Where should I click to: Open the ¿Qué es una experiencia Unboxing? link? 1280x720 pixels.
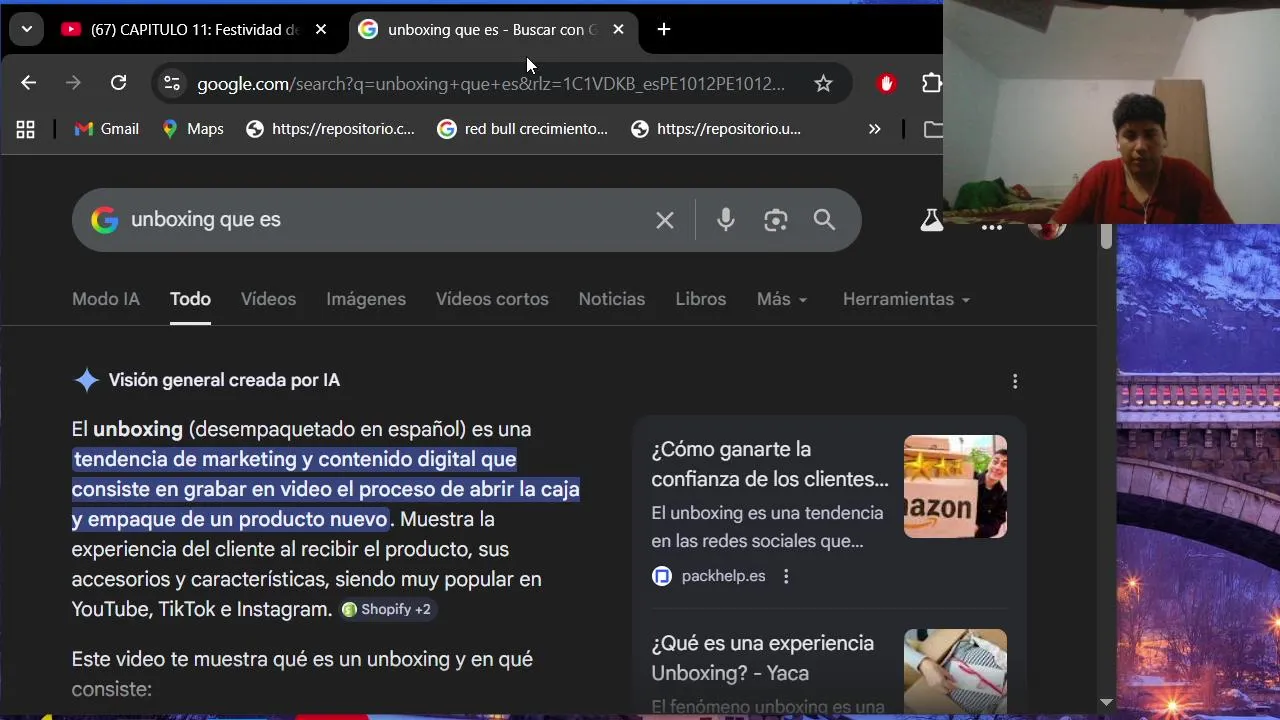click(762, 658)
